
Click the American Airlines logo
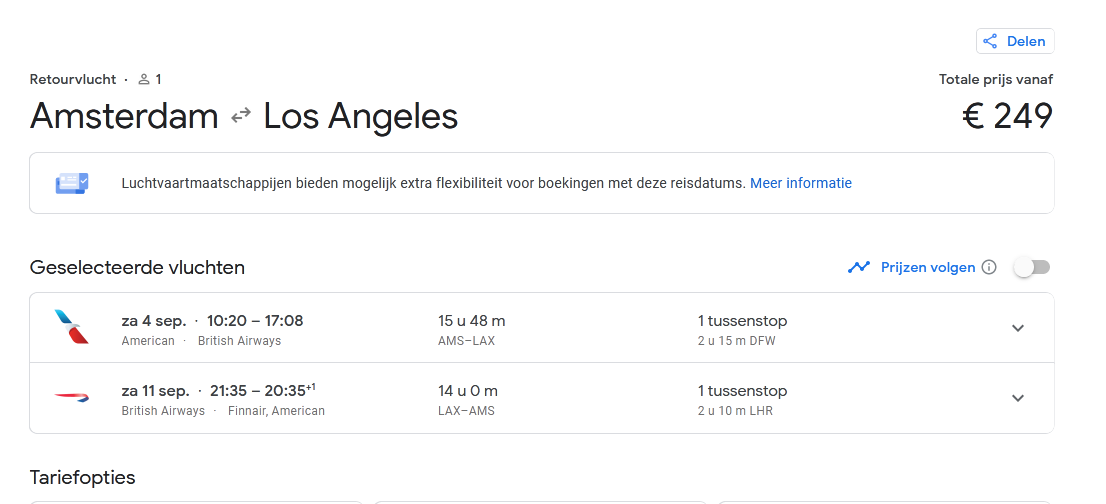coord(71,327)
